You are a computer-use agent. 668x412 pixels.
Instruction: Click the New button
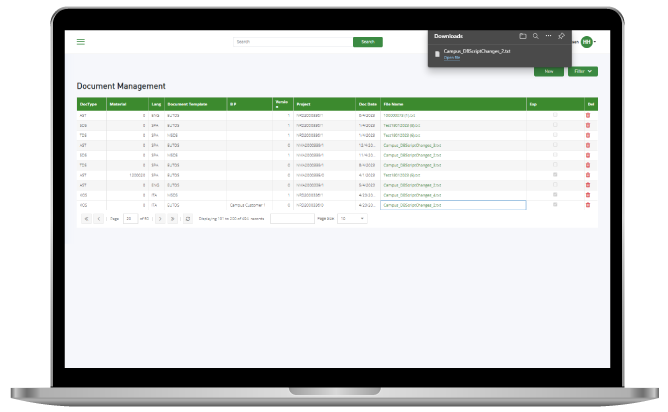tap(548, 71)
